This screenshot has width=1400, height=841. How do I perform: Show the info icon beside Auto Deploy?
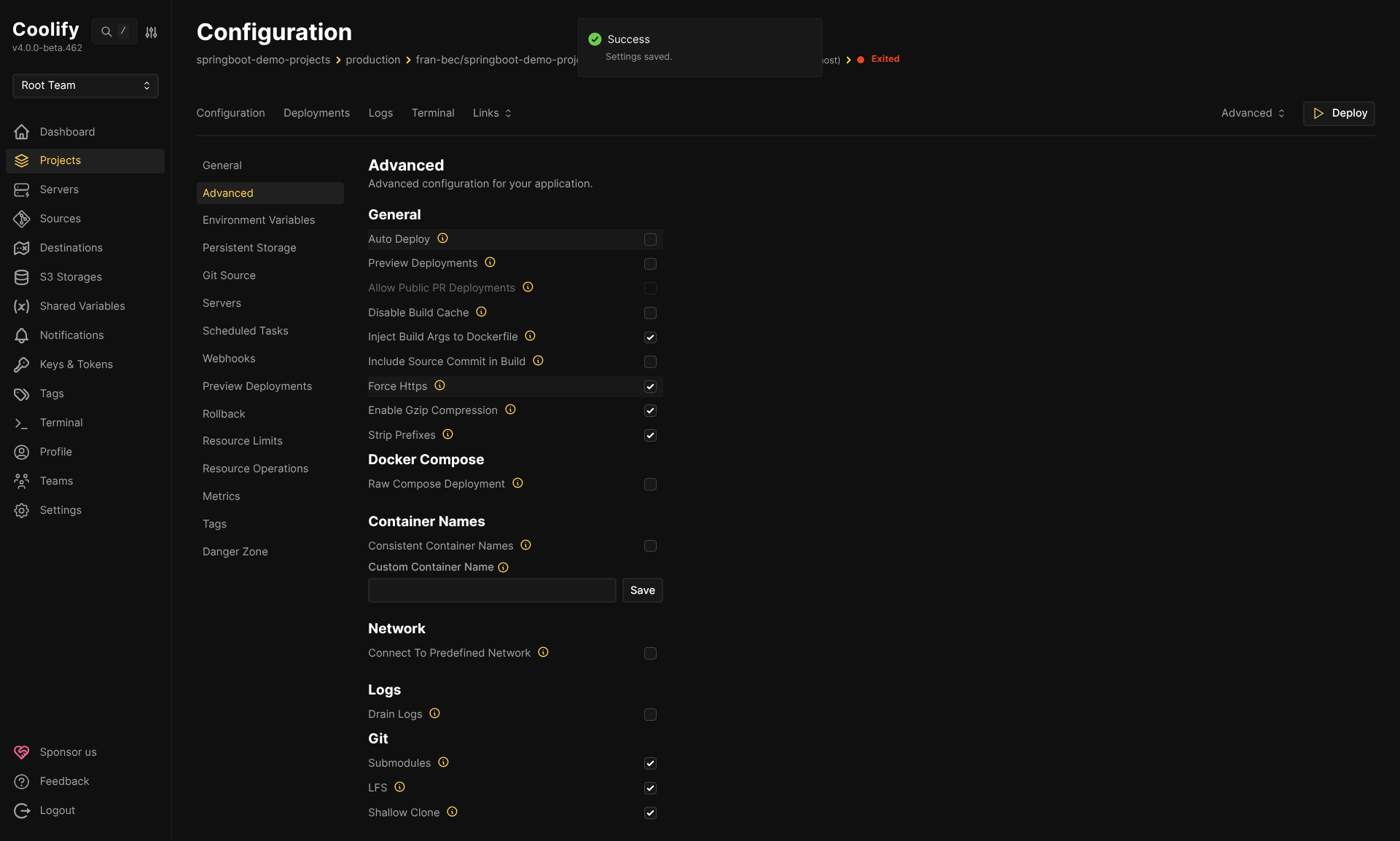pos(442,238)
